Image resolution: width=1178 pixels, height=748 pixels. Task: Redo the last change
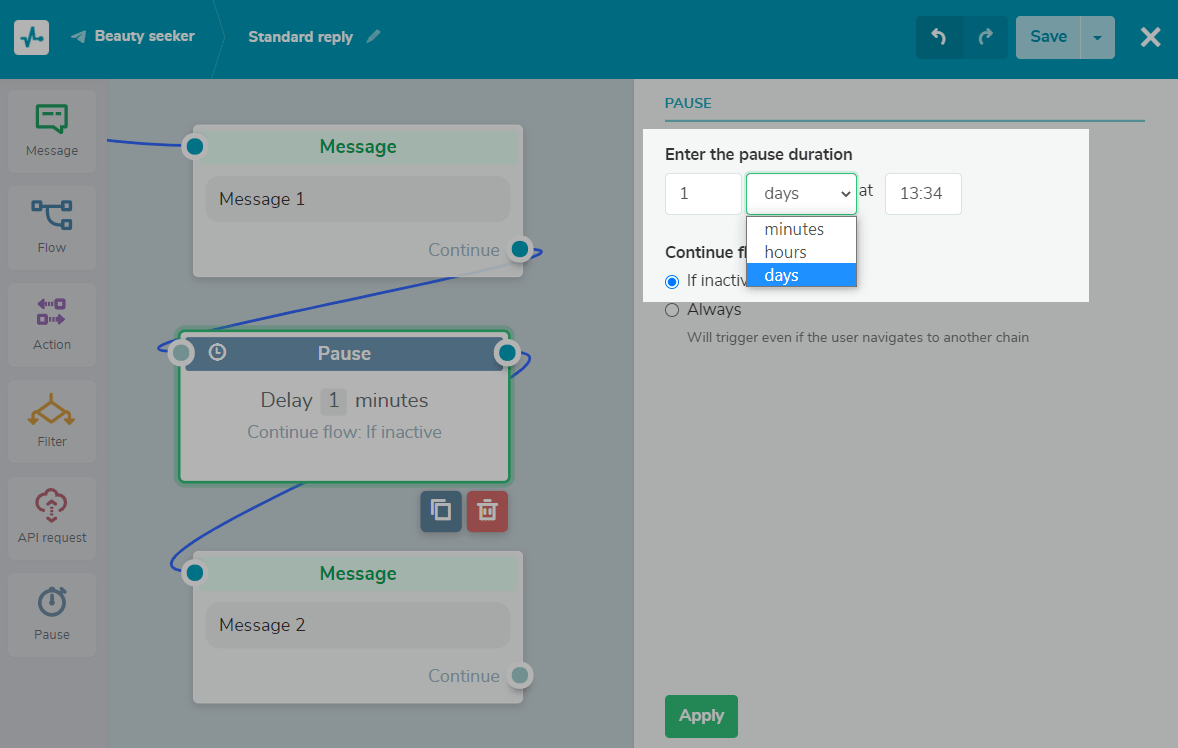click(x=985, y=37)
